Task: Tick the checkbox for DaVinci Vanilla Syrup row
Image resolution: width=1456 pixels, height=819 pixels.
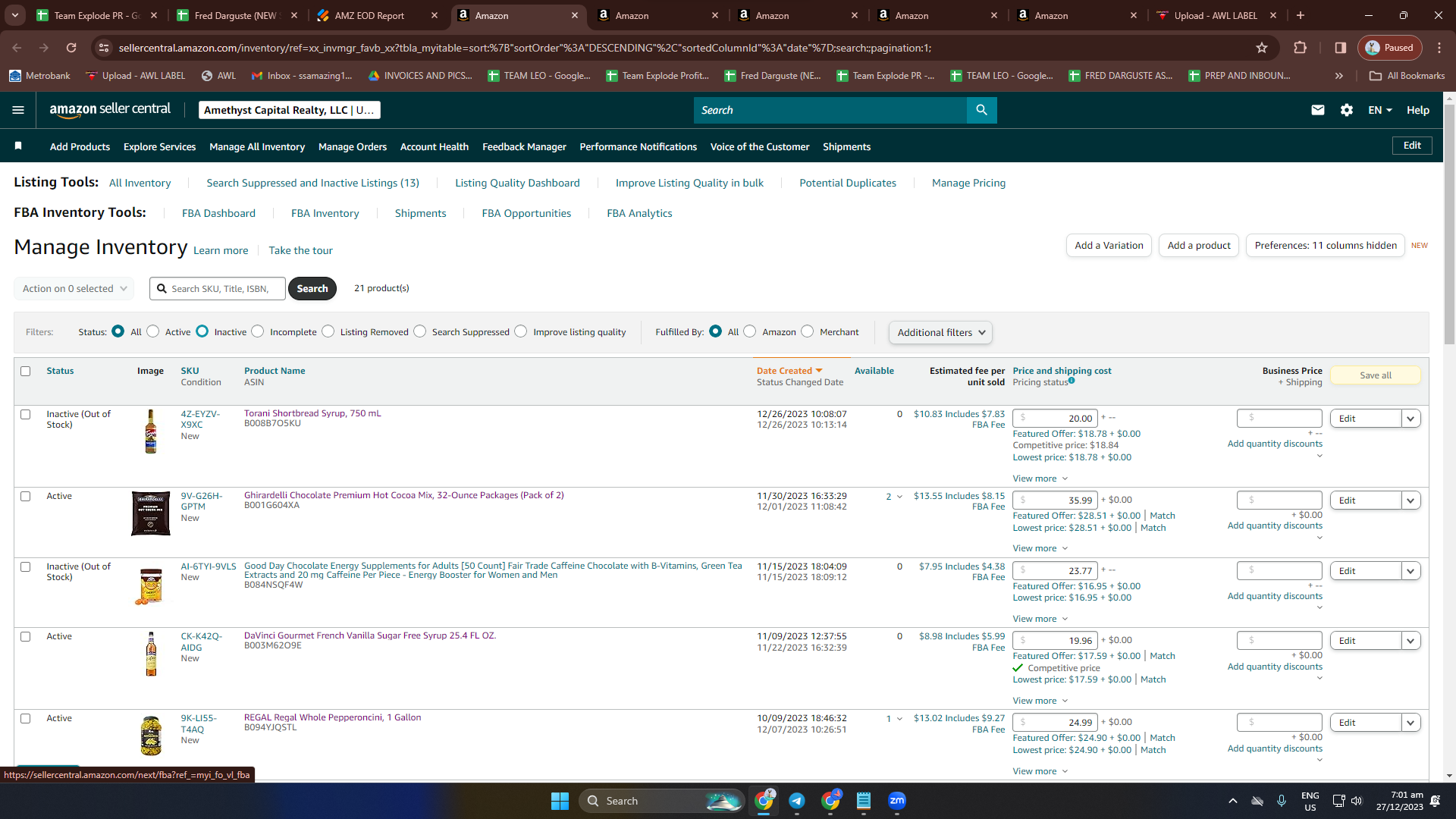Action: pos(26,637)
